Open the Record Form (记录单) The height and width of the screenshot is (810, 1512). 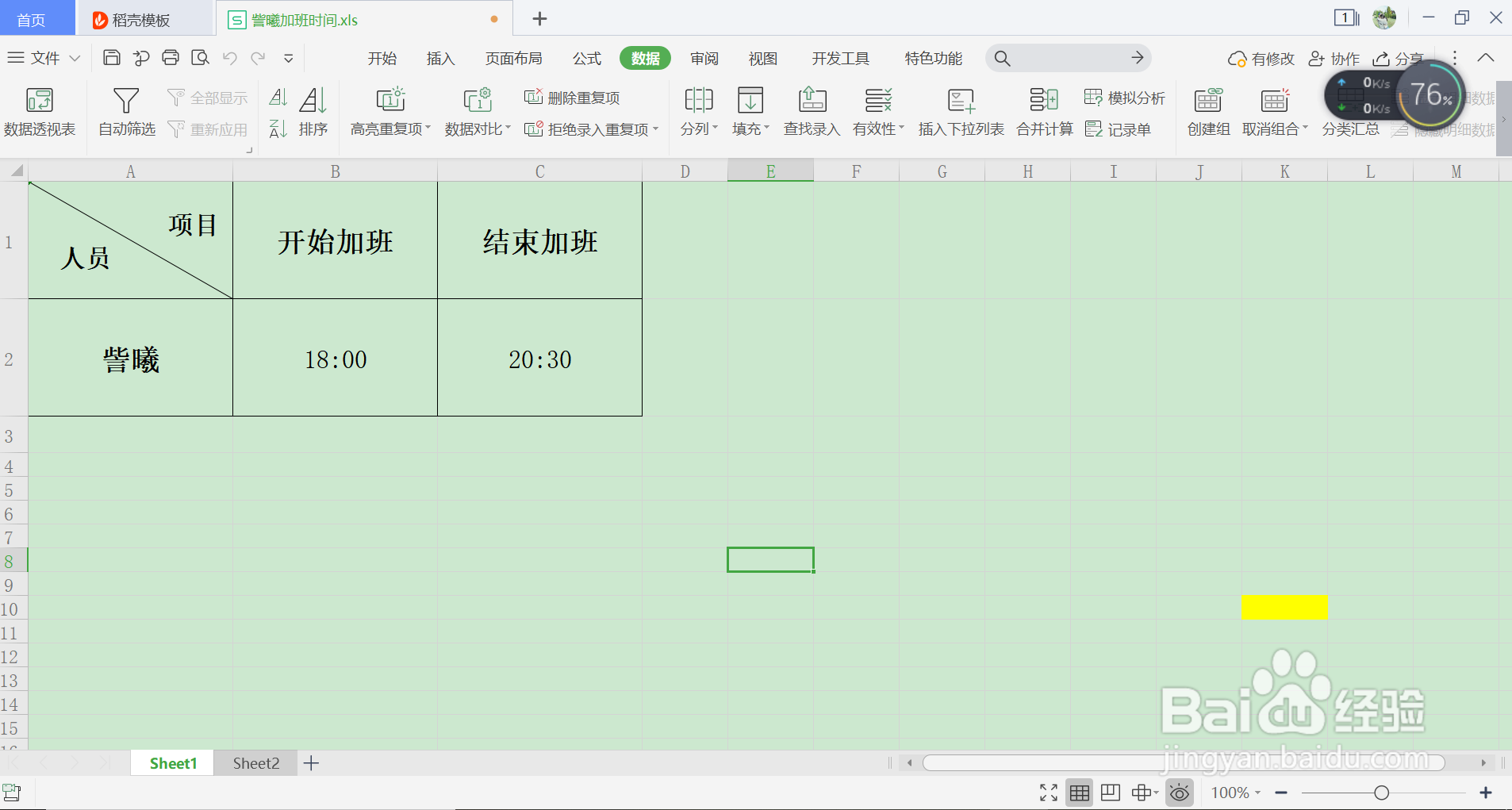pyautogui.click(x=1118, y=129)
